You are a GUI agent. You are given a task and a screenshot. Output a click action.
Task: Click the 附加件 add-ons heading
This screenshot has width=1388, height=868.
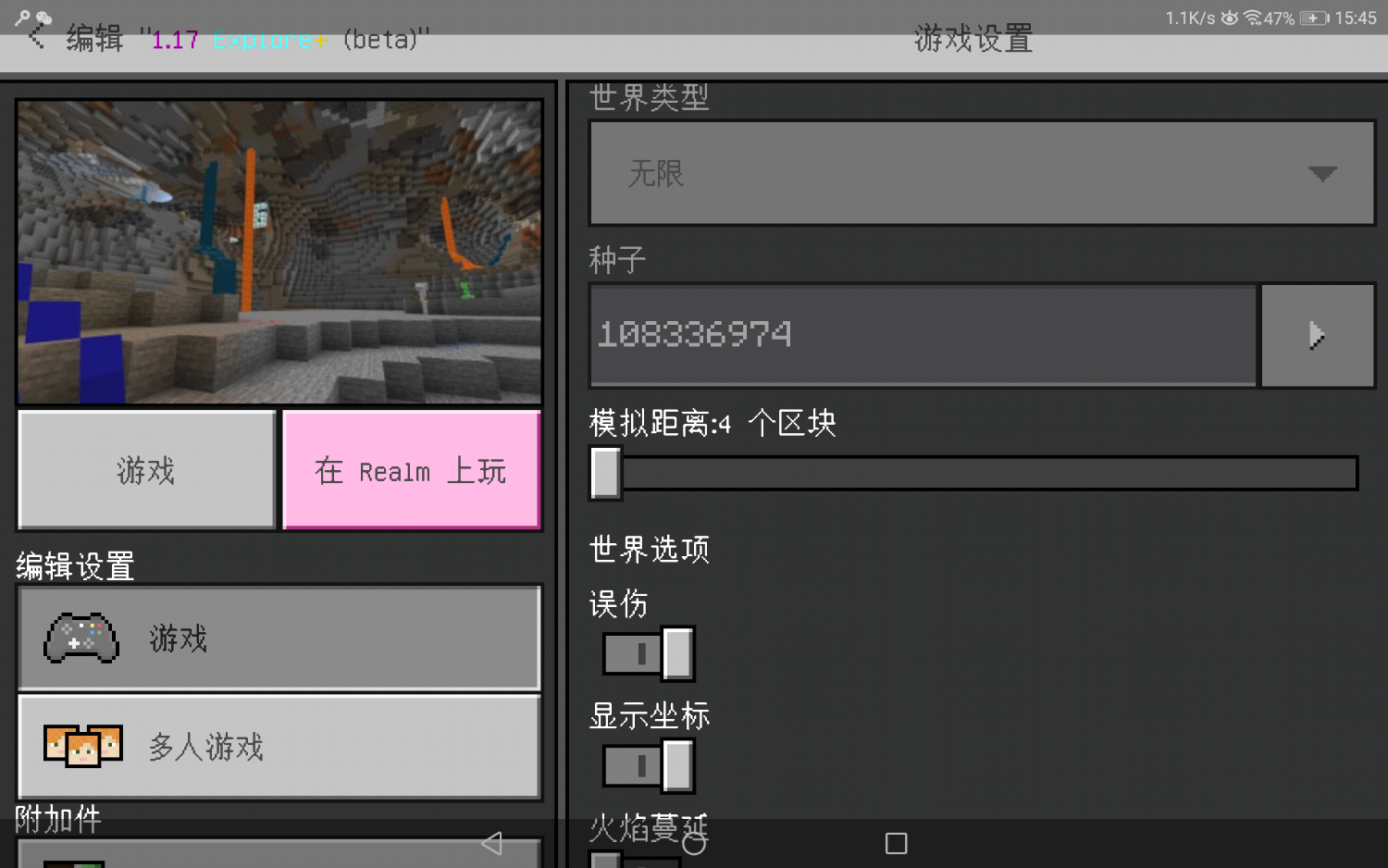pyautogui.click(x=58, y=819)
